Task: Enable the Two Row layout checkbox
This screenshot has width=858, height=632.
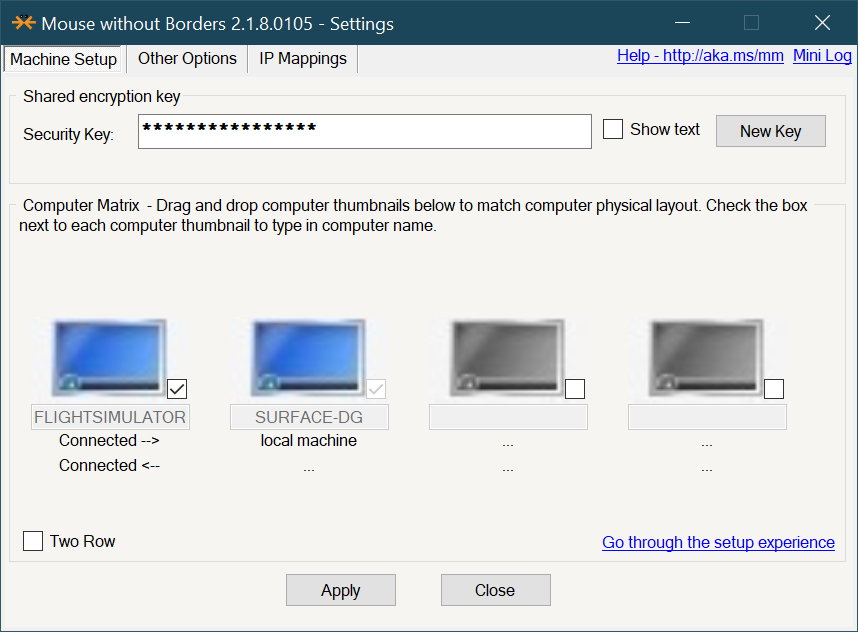Action: coord(33,541)
